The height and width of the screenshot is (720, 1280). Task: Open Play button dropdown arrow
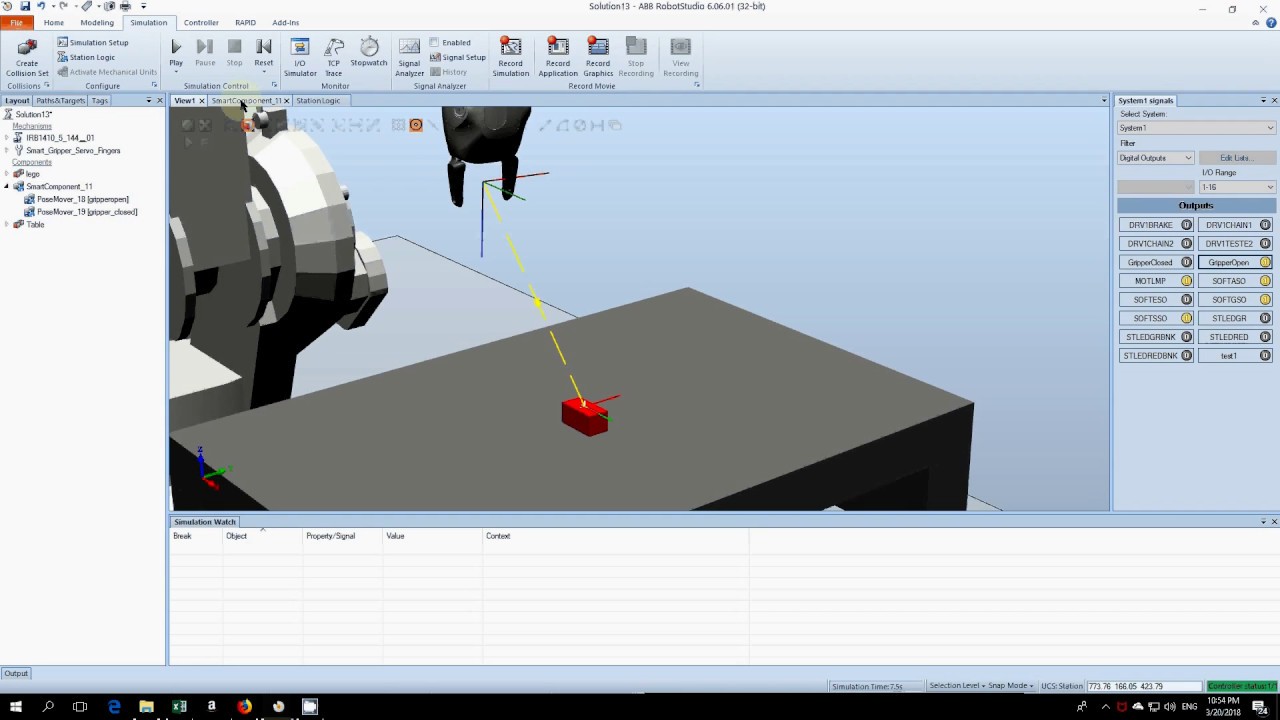176,73
